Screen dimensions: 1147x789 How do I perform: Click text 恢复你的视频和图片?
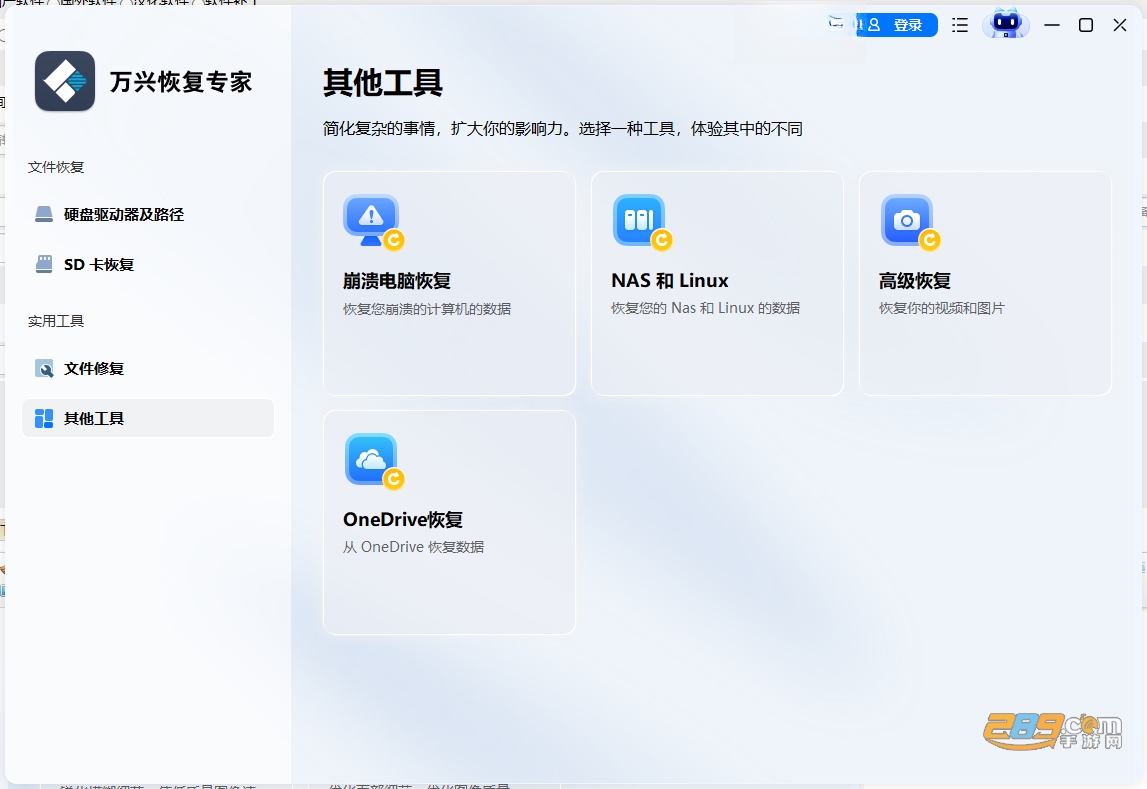point(941,308)
